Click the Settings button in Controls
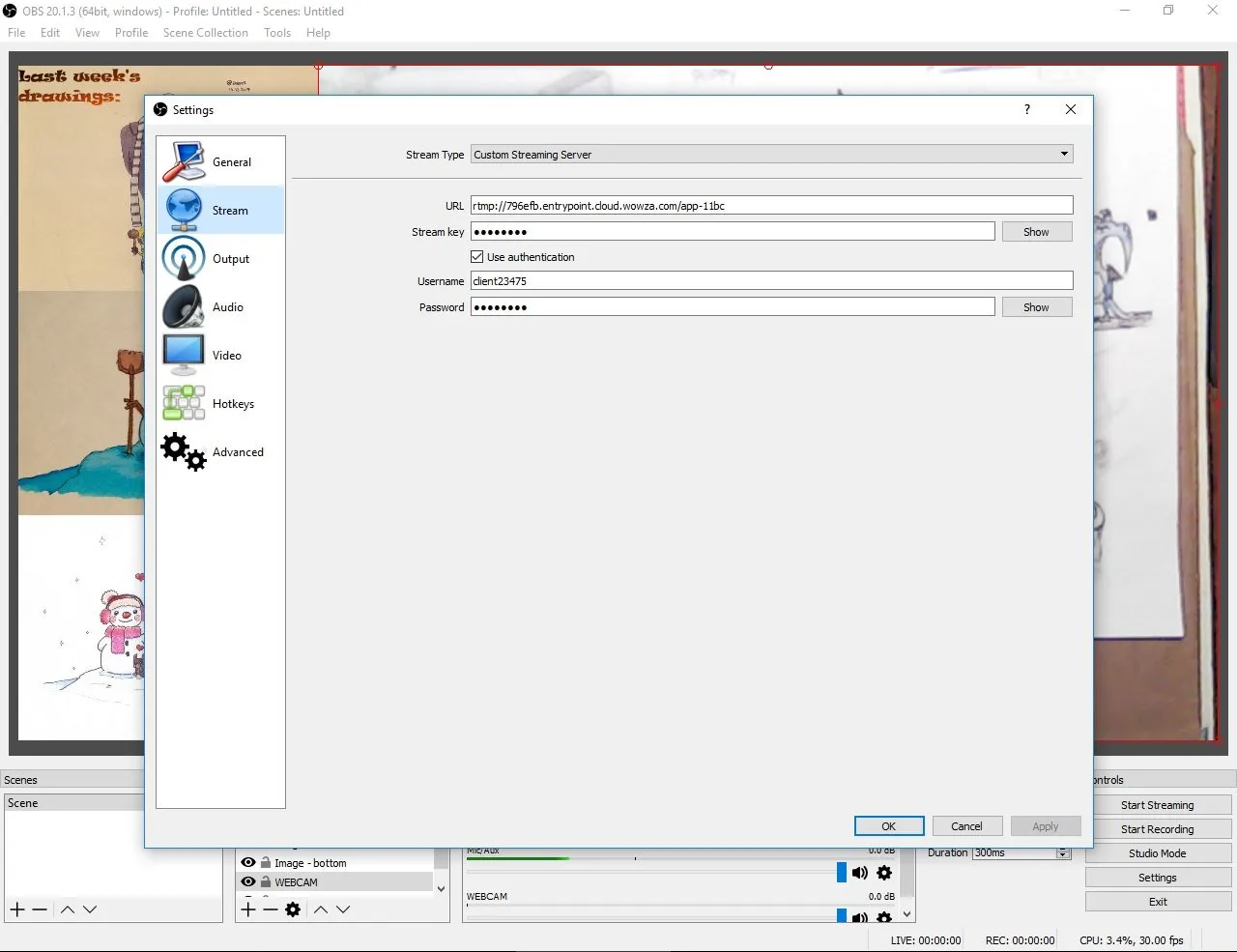The image size is (1237, 952). tap(1158, 878)
